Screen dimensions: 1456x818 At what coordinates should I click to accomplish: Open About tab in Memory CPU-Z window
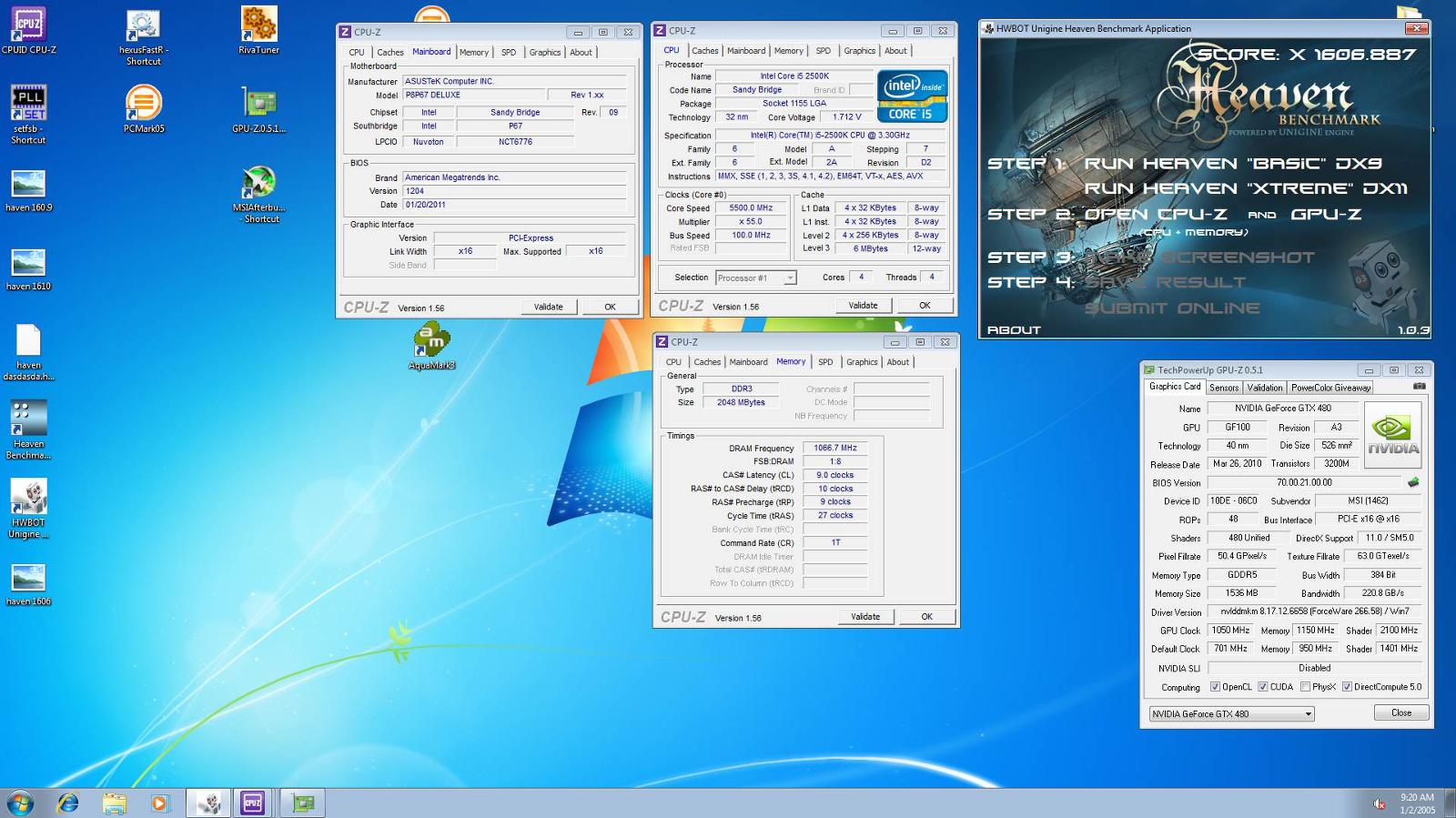click(898, 362)
